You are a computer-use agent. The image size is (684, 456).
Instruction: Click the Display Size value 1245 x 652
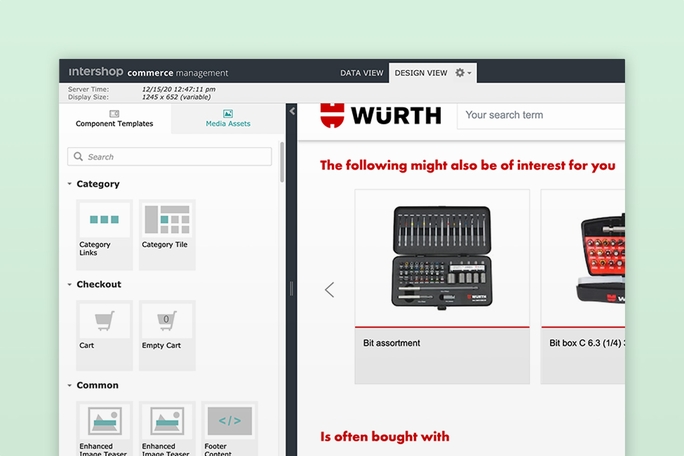point(176,97)
